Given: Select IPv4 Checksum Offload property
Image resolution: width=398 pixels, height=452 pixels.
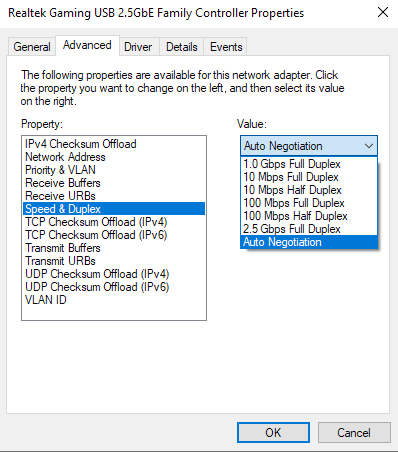Looking at the screenshot, I should (114, 144).
